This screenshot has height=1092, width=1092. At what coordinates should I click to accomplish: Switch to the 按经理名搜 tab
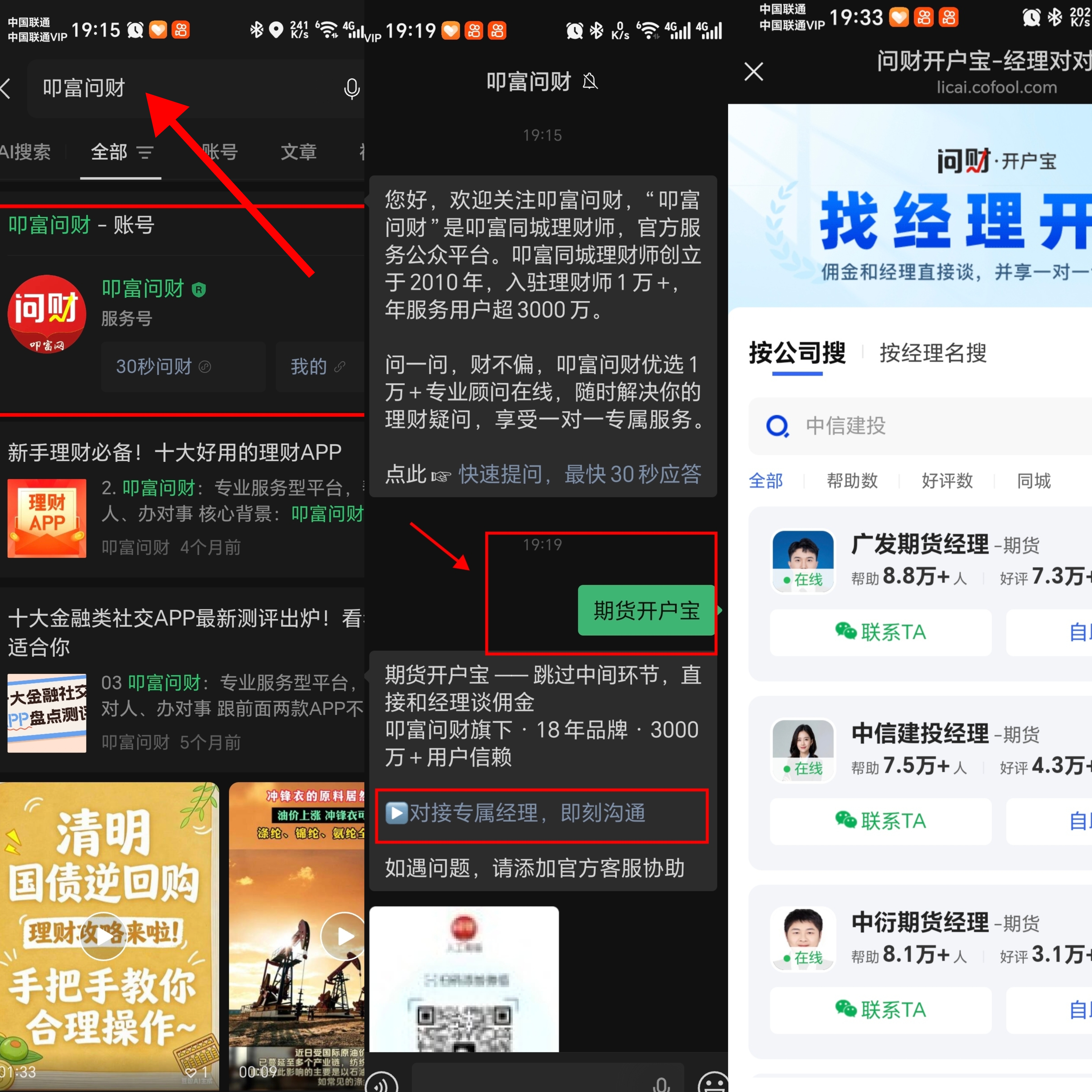pos(932,353)
